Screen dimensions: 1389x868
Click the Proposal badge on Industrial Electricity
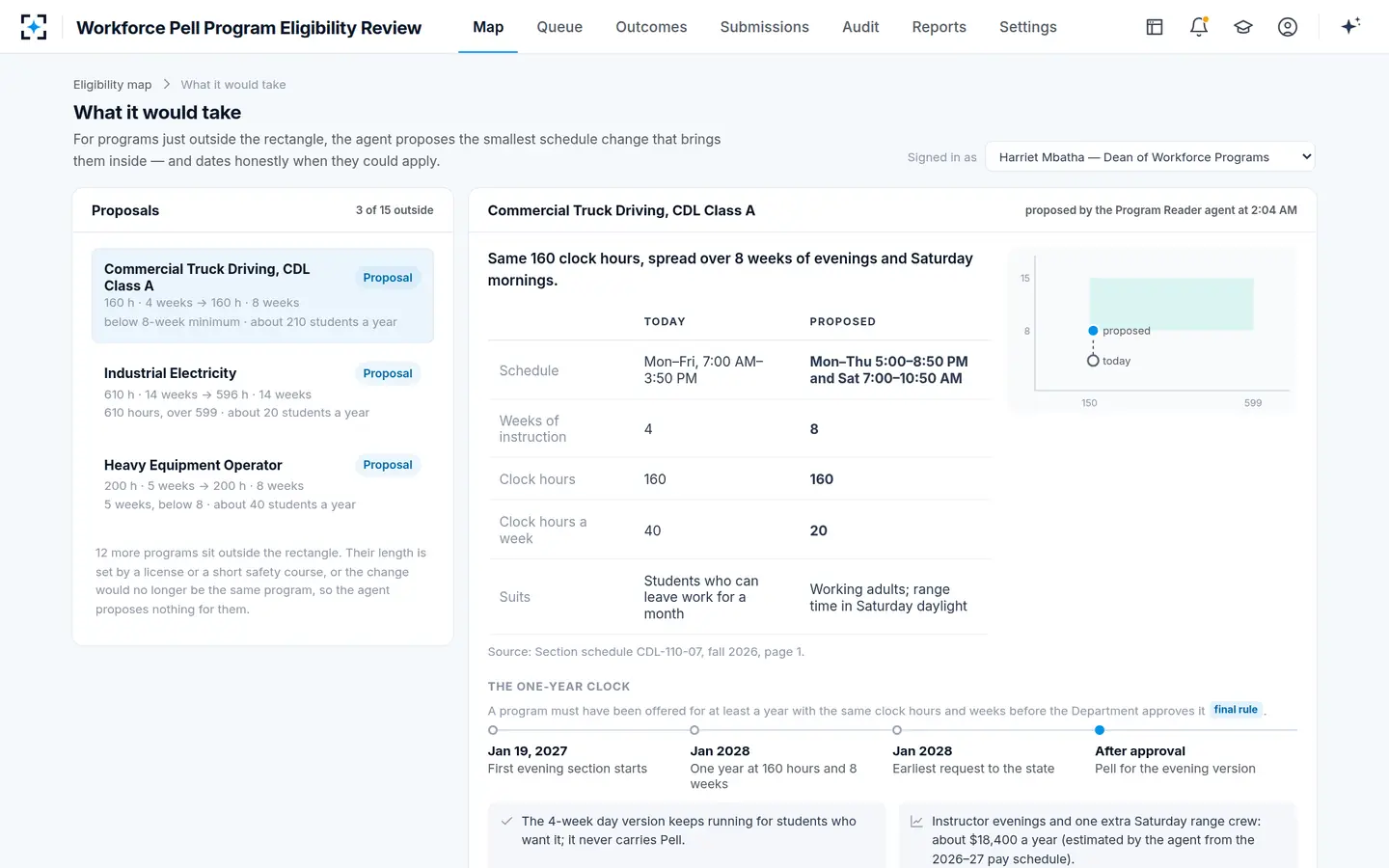coord(388,373)
